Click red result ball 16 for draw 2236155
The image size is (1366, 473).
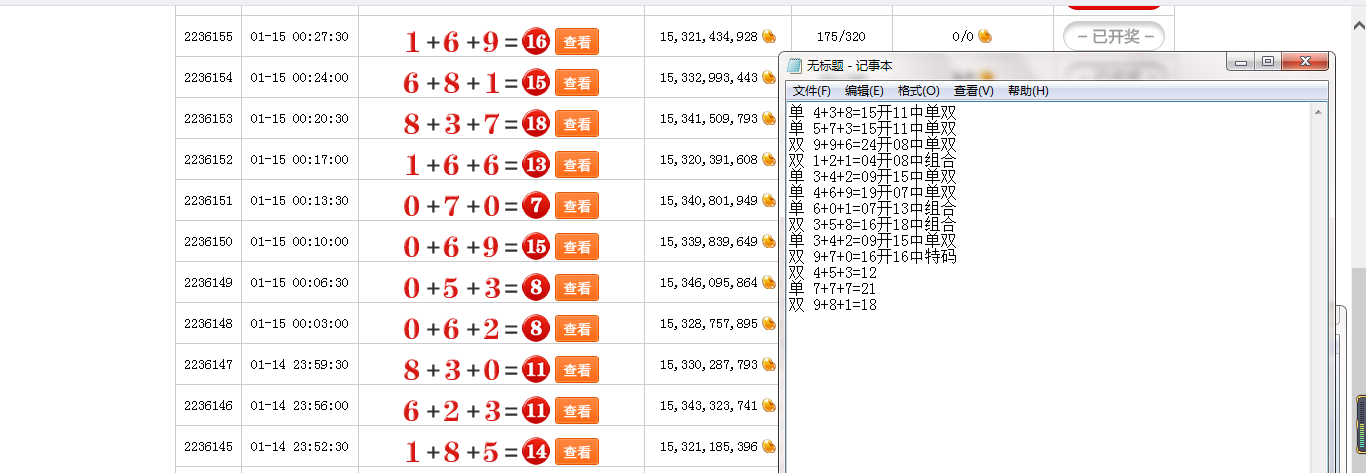coord(536,41)
